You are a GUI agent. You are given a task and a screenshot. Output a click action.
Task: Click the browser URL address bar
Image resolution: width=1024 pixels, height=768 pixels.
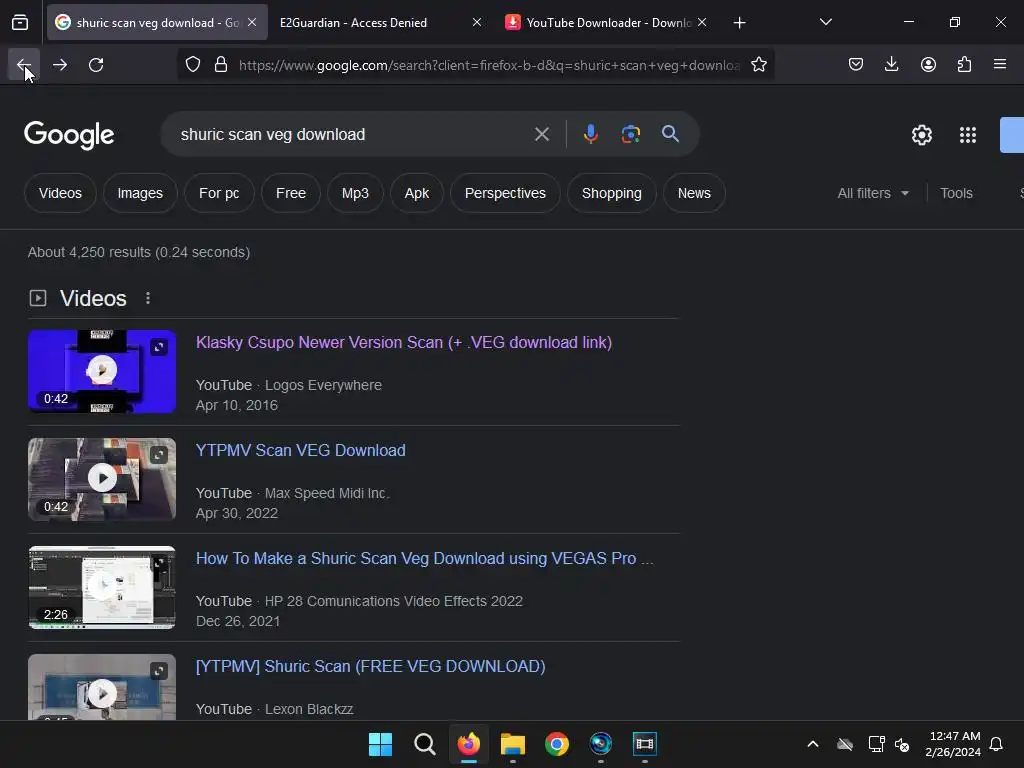488,65
